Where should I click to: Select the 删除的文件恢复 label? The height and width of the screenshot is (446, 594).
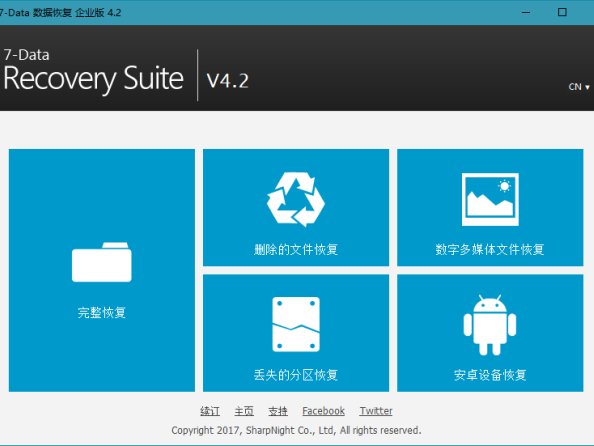(x=296, y=249)
